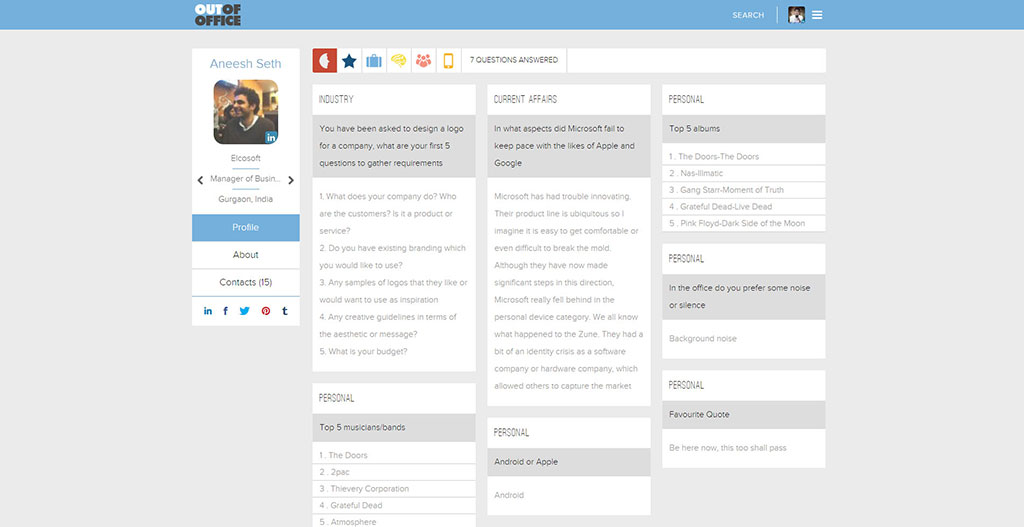Select the Grateful Dead musicians row
Screen dimensions: 1024x527
pos(394,505)
